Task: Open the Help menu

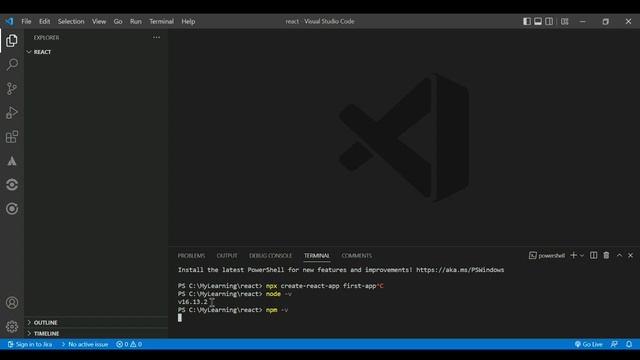Action: (188, 21)
